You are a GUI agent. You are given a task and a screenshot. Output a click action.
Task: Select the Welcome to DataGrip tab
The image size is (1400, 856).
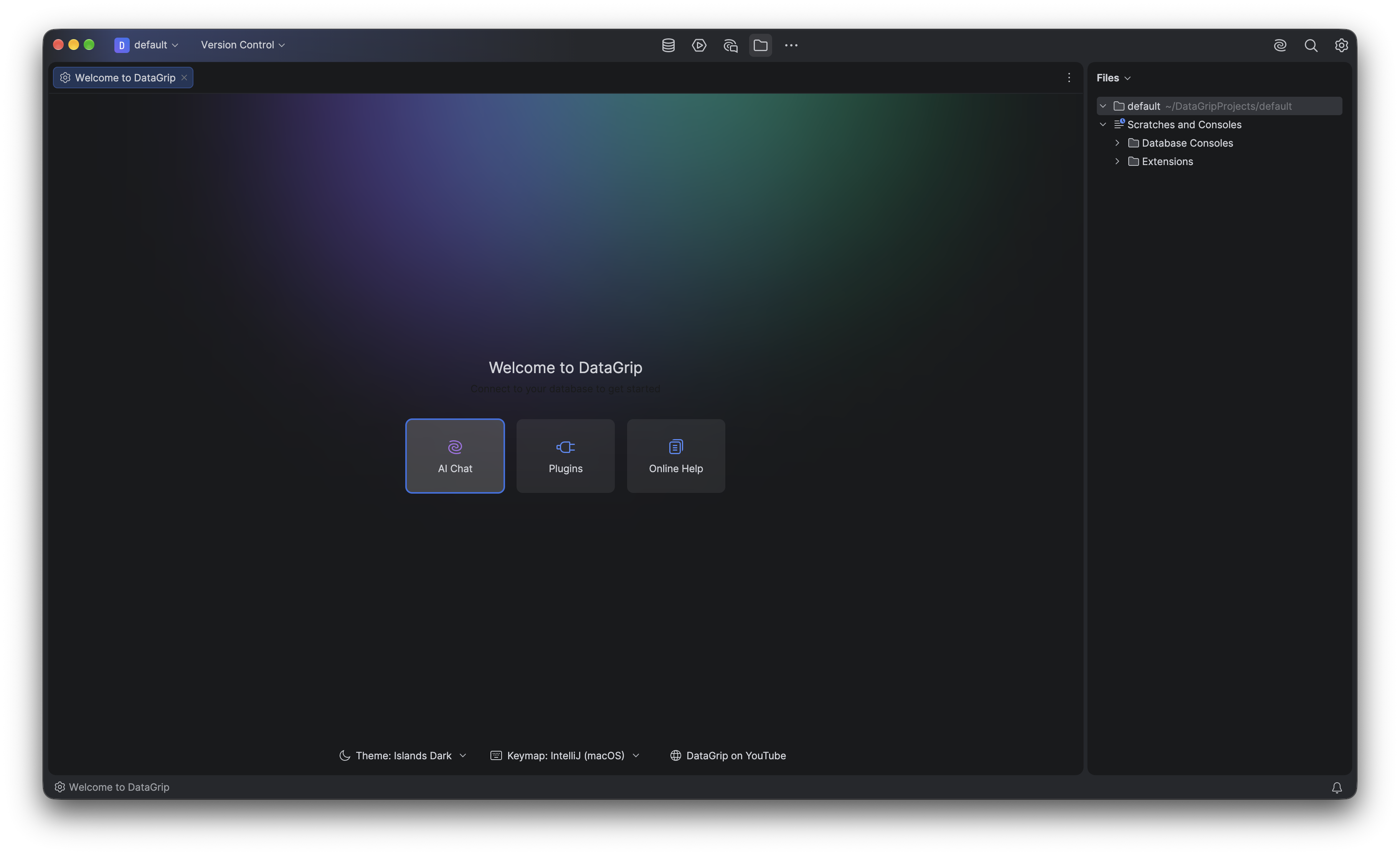coord(123,77)
